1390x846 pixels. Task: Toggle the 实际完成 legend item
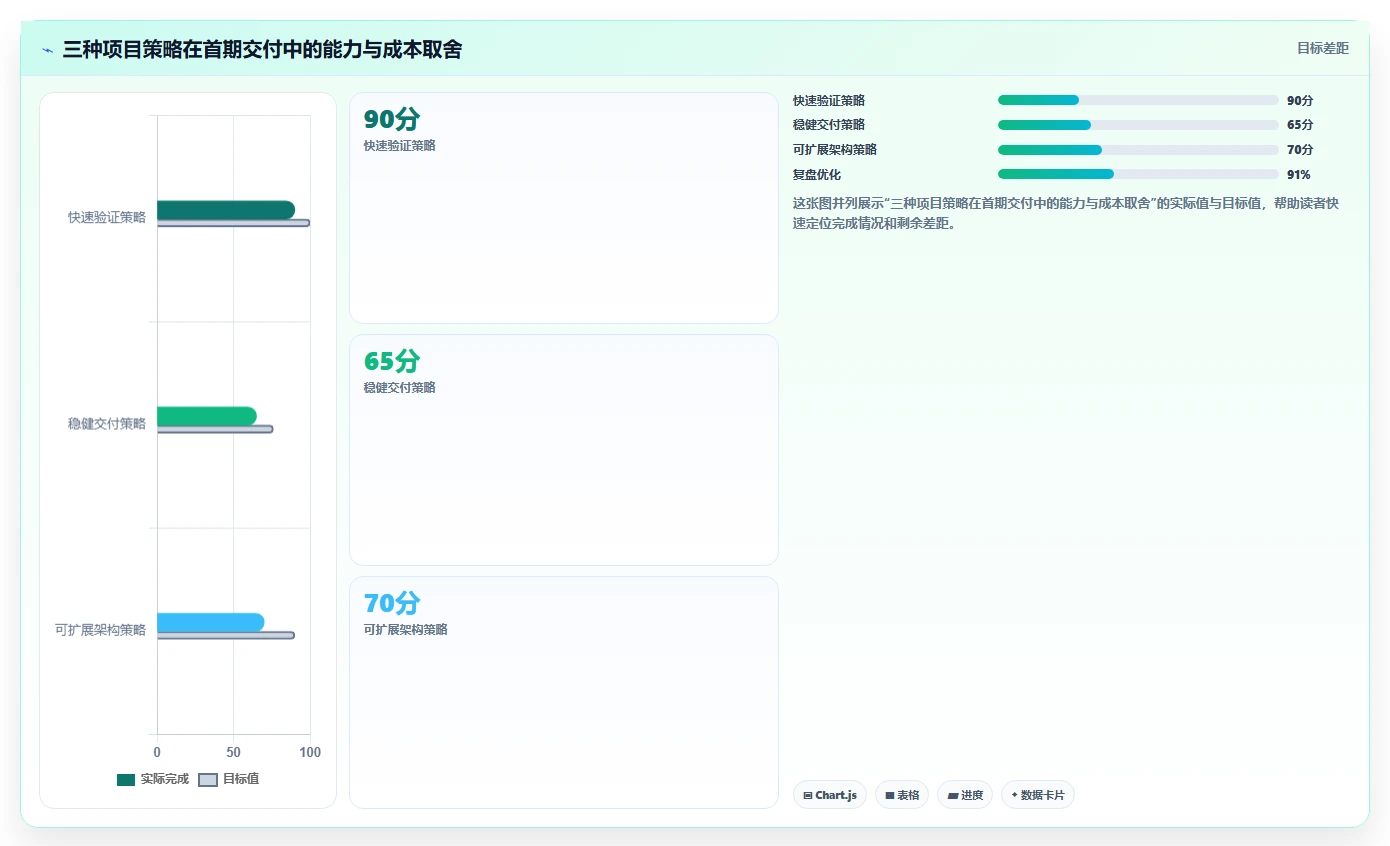click(x=153, y=779)
